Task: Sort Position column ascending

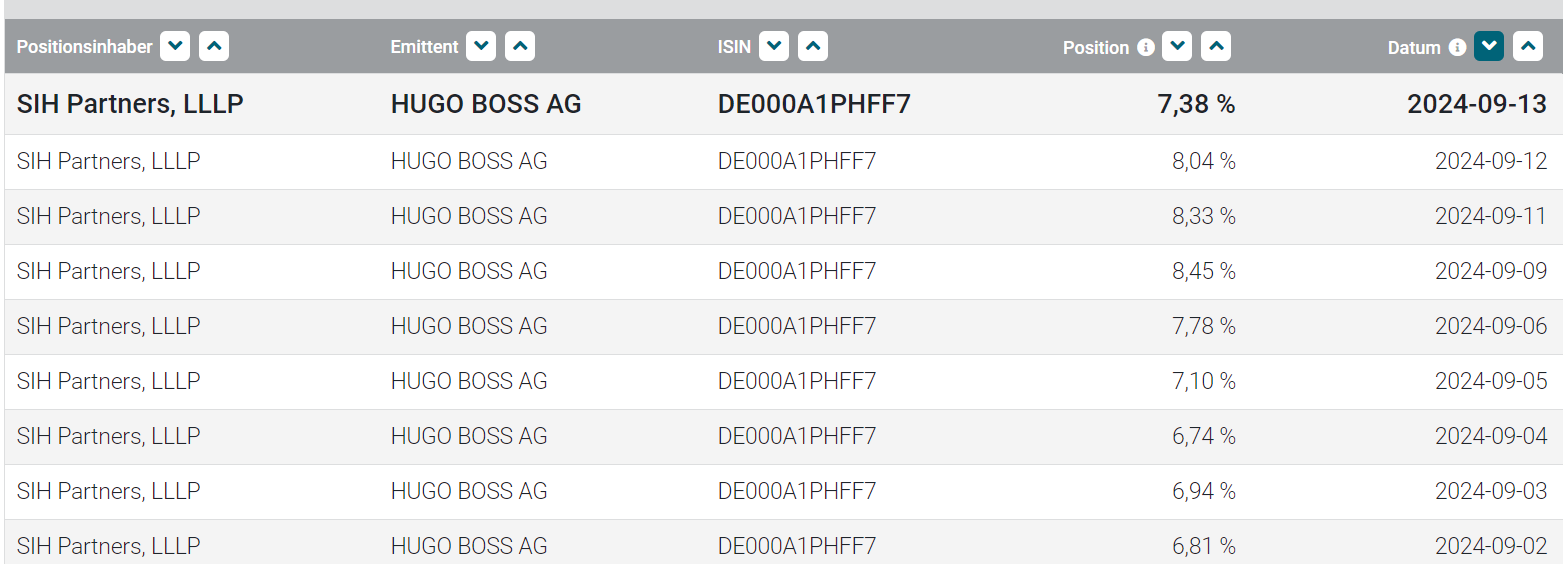Action: (1216, 46)
